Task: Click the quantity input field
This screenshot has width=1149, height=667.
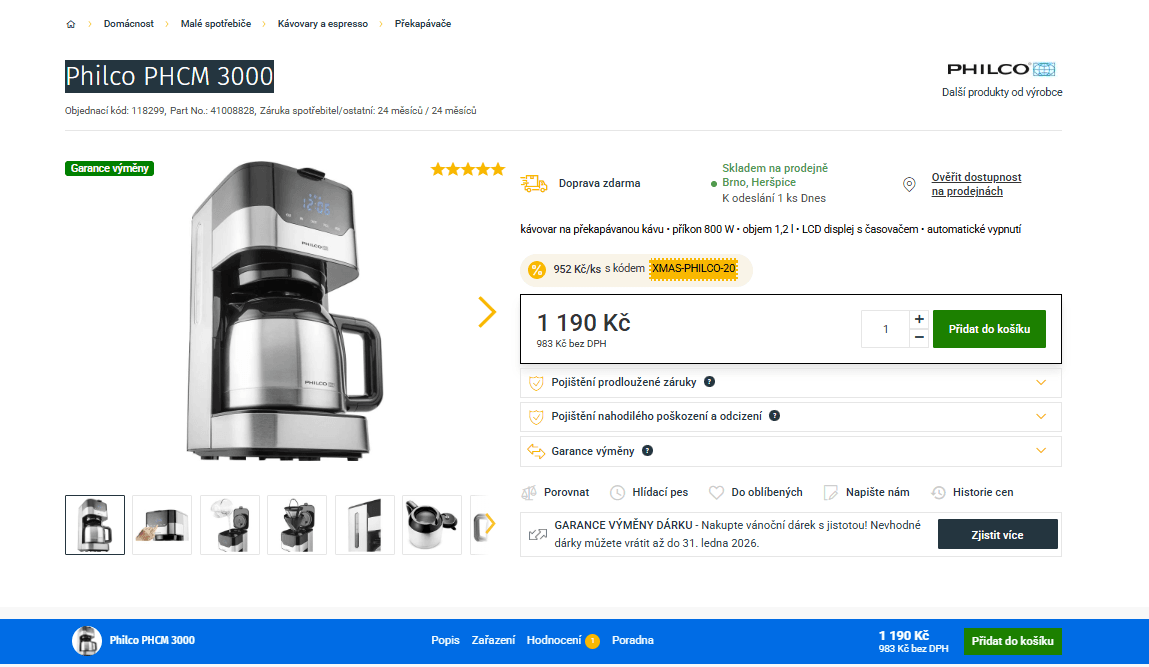Action: [x=885, y=329]
